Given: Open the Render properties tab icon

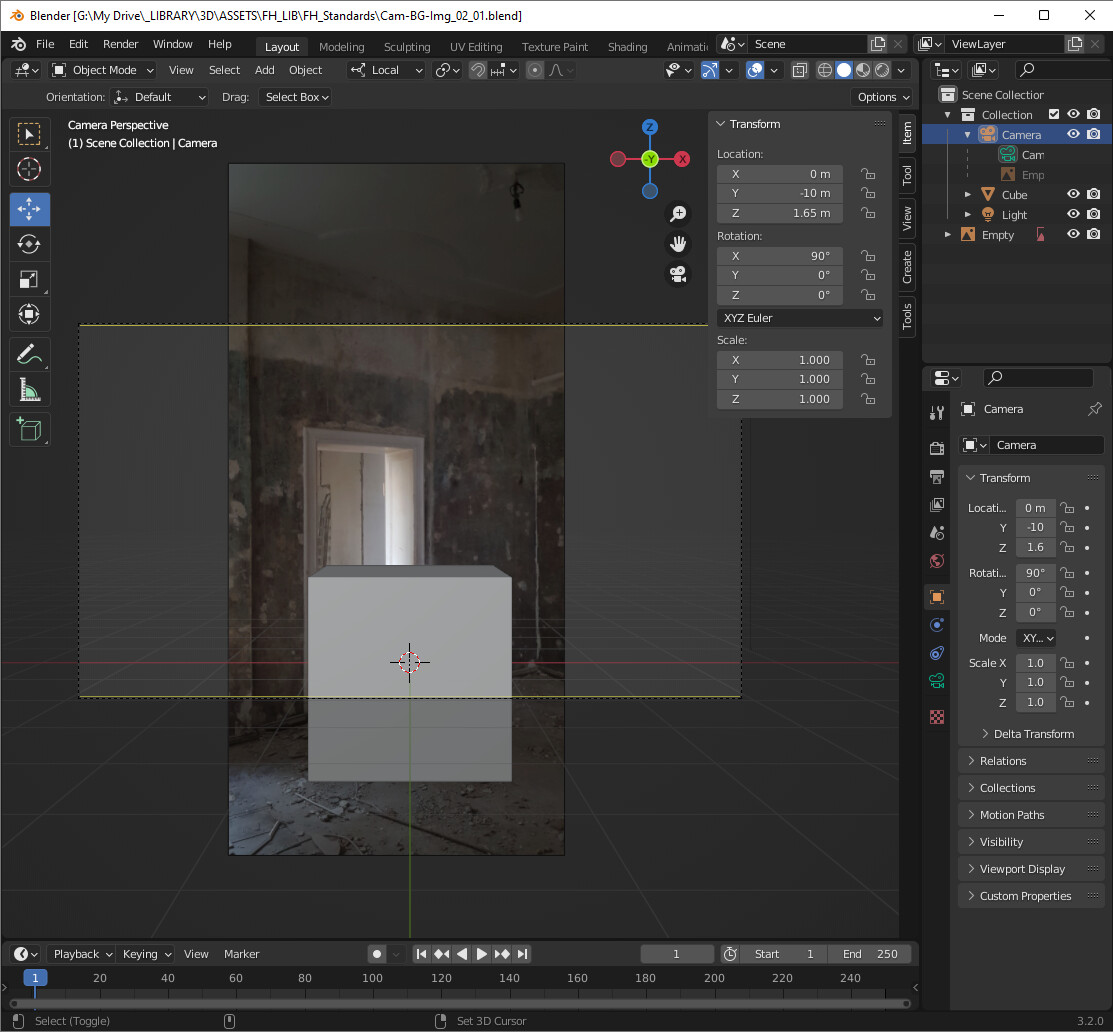Looking at the screenshot, I should [x=937, y=448].
